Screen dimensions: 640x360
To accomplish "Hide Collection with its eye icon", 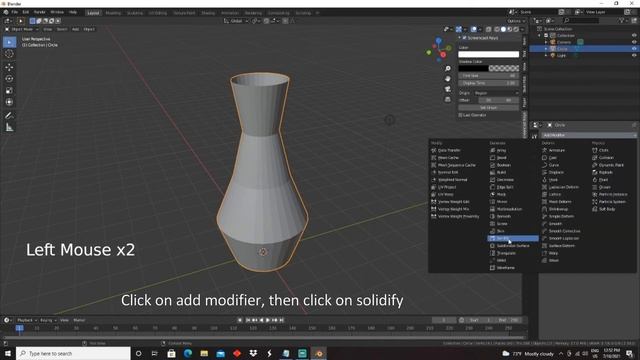I will (634, 36).
